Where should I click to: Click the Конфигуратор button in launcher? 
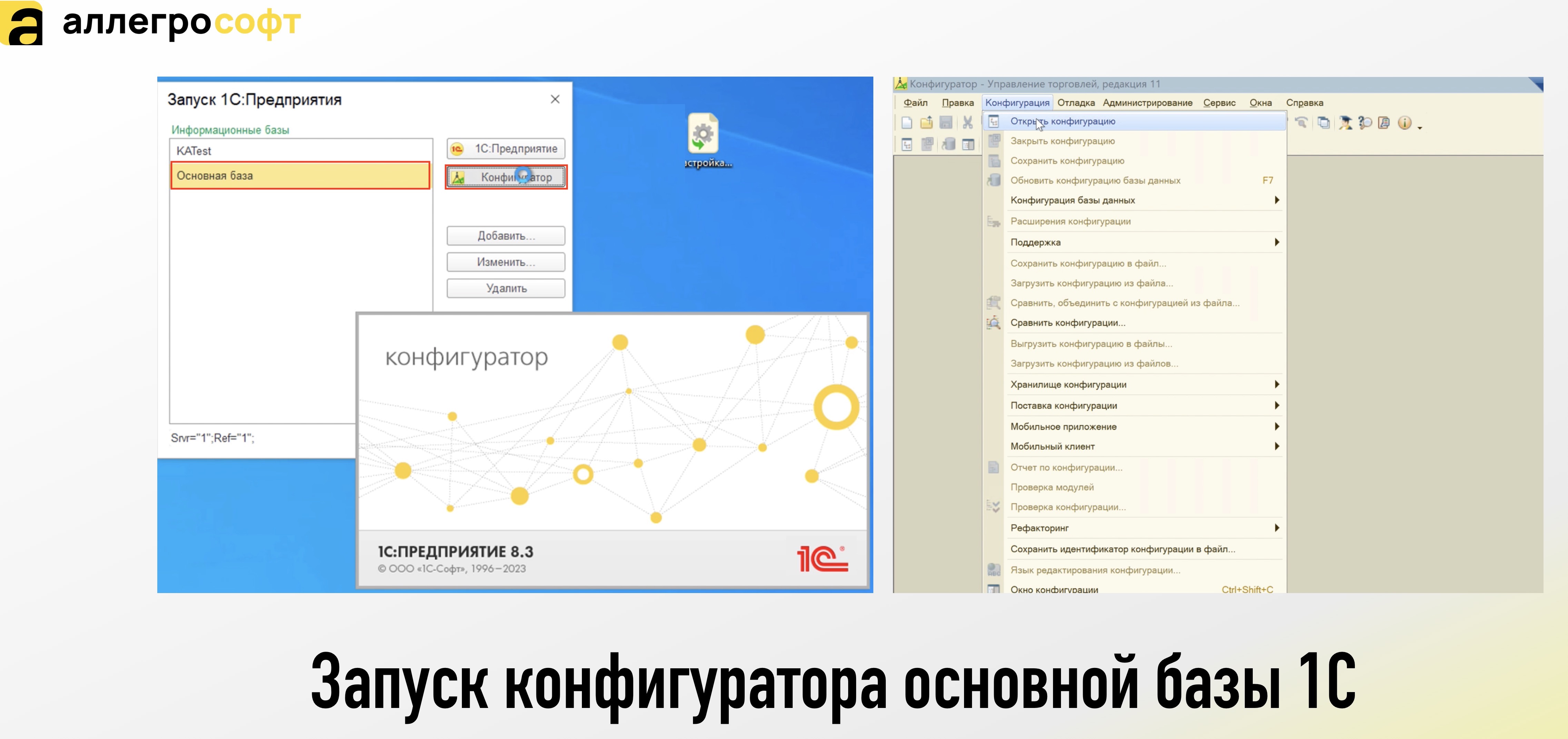(x=506, y=177)
